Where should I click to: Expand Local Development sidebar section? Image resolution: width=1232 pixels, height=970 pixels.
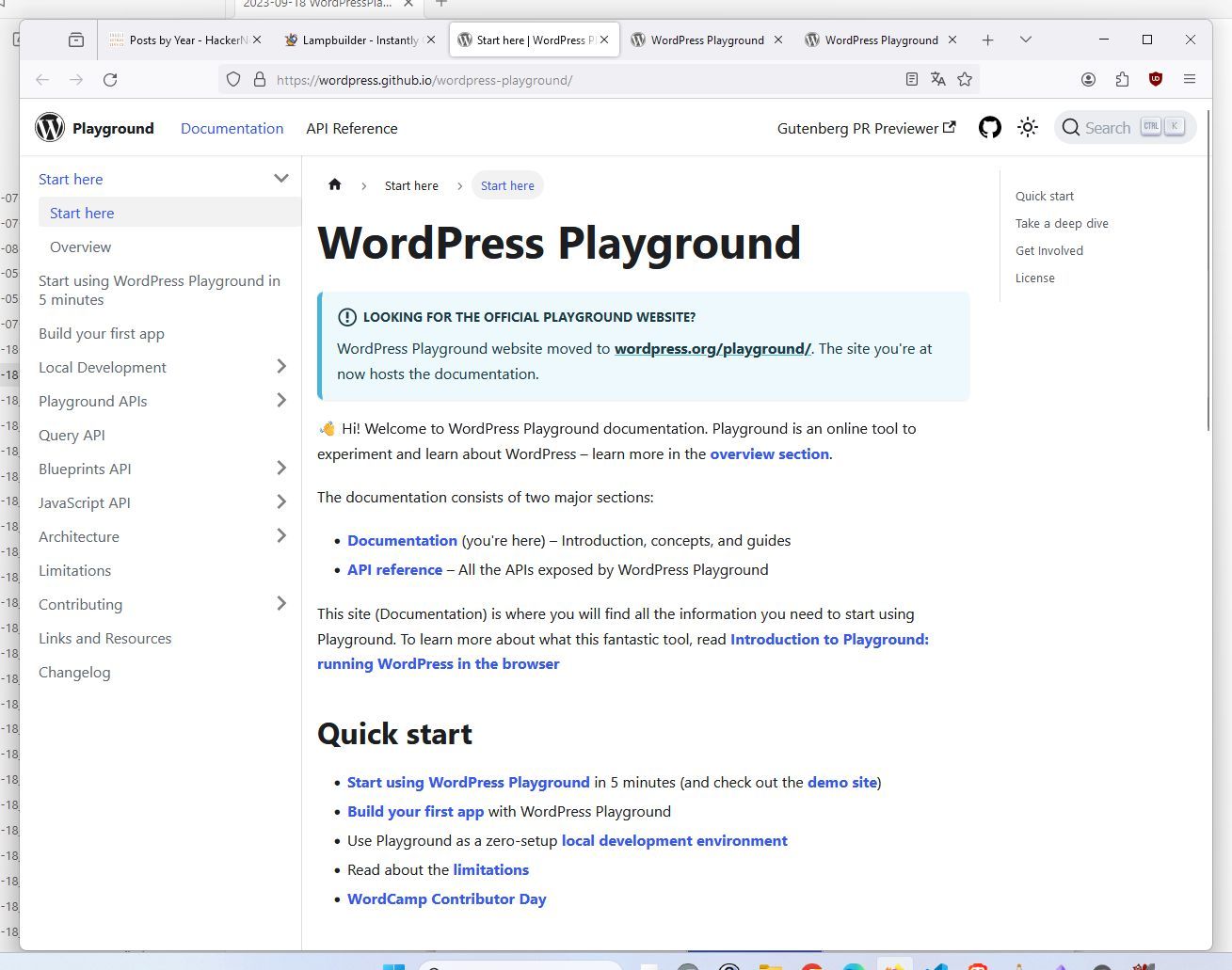(x=280, y=367)
